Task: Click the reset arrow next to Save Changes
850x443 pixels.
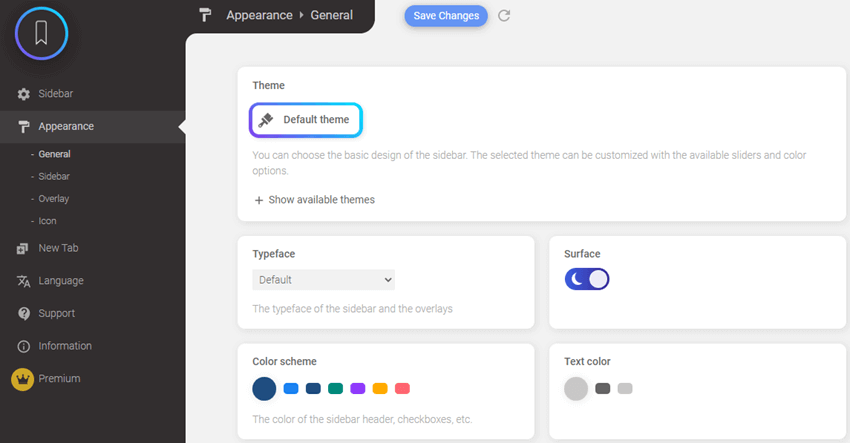Action: point(504,16)
